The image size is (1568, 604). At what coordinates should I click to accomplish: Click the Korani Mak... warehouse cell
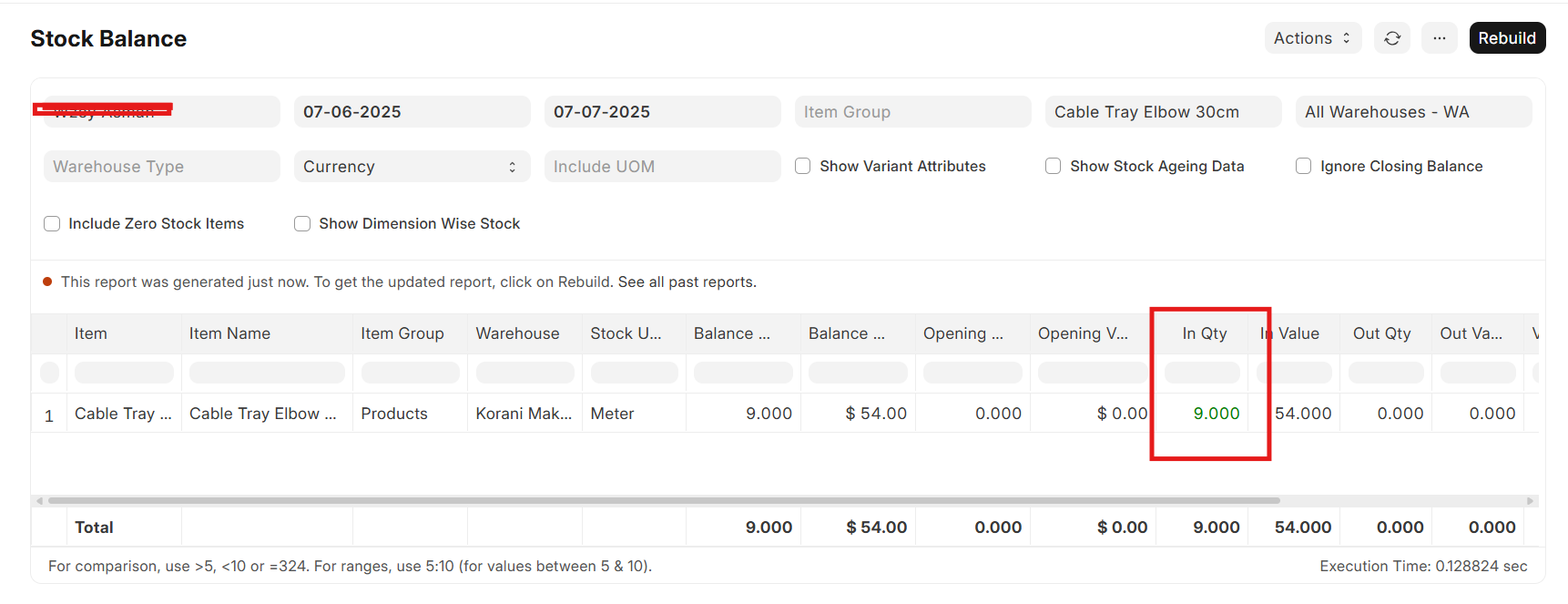point(525,414)
